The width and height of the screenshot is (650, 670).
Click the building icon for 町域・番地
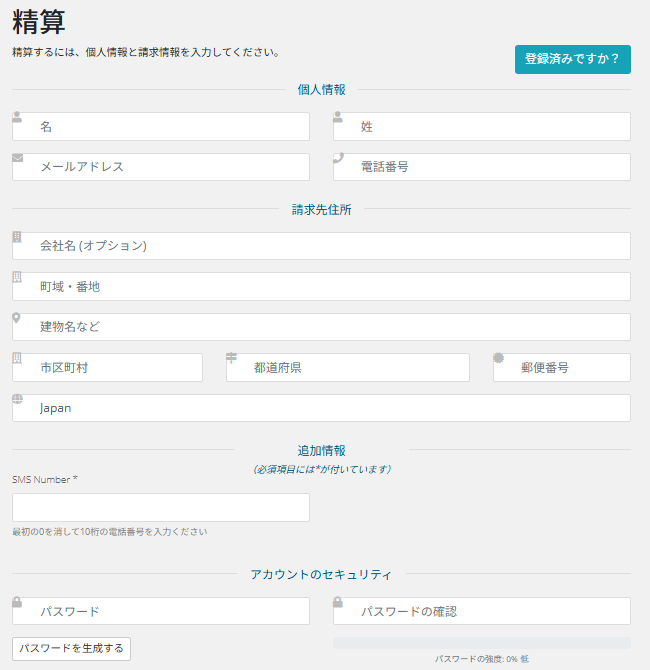pos(17,277)
